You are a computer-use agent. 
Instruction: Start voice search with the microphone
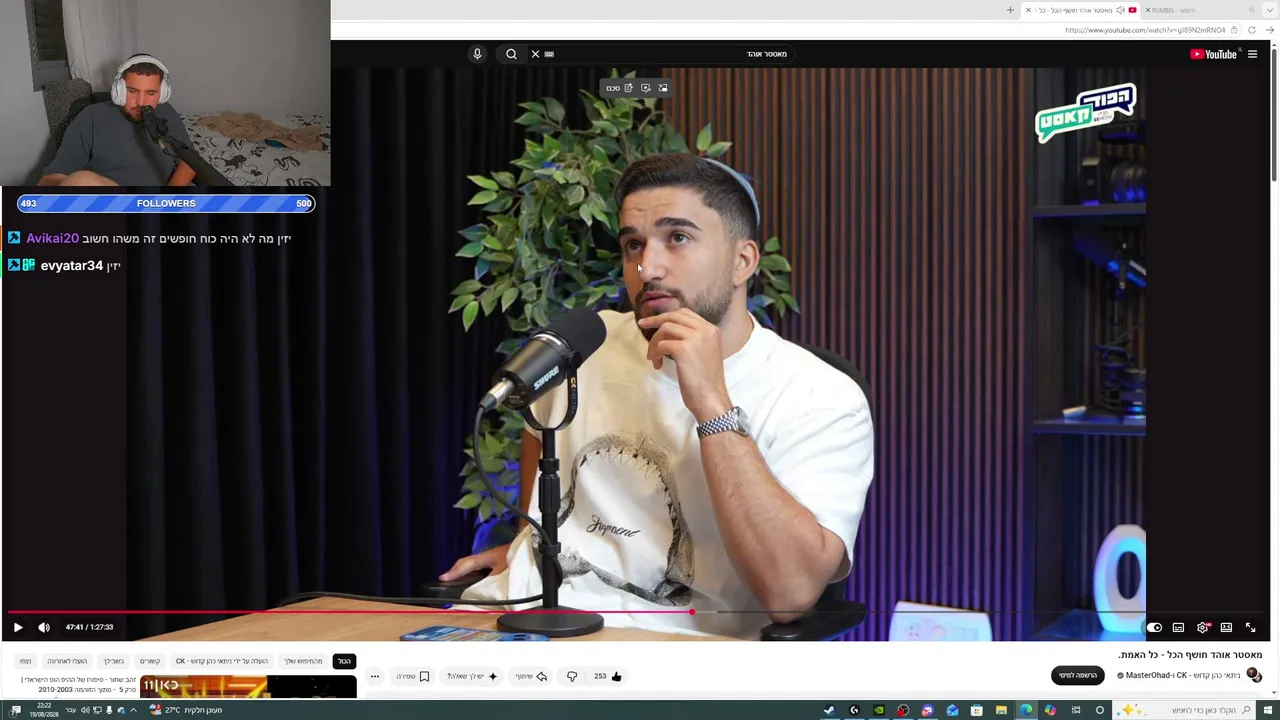(477, 54)
